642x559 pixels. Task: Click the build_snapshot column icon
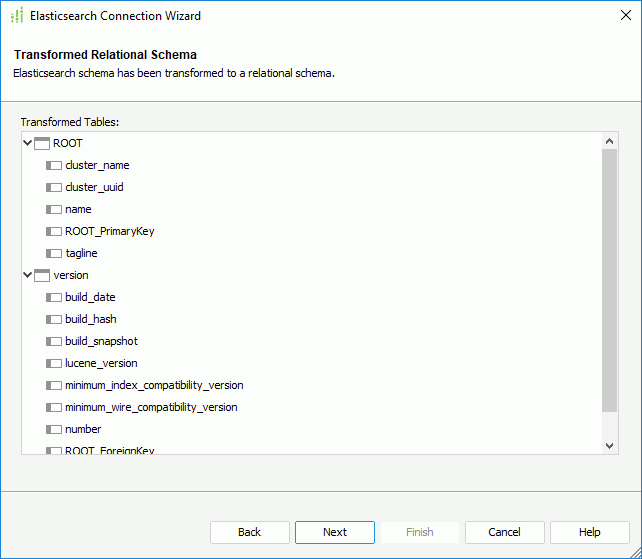point(54,342)
